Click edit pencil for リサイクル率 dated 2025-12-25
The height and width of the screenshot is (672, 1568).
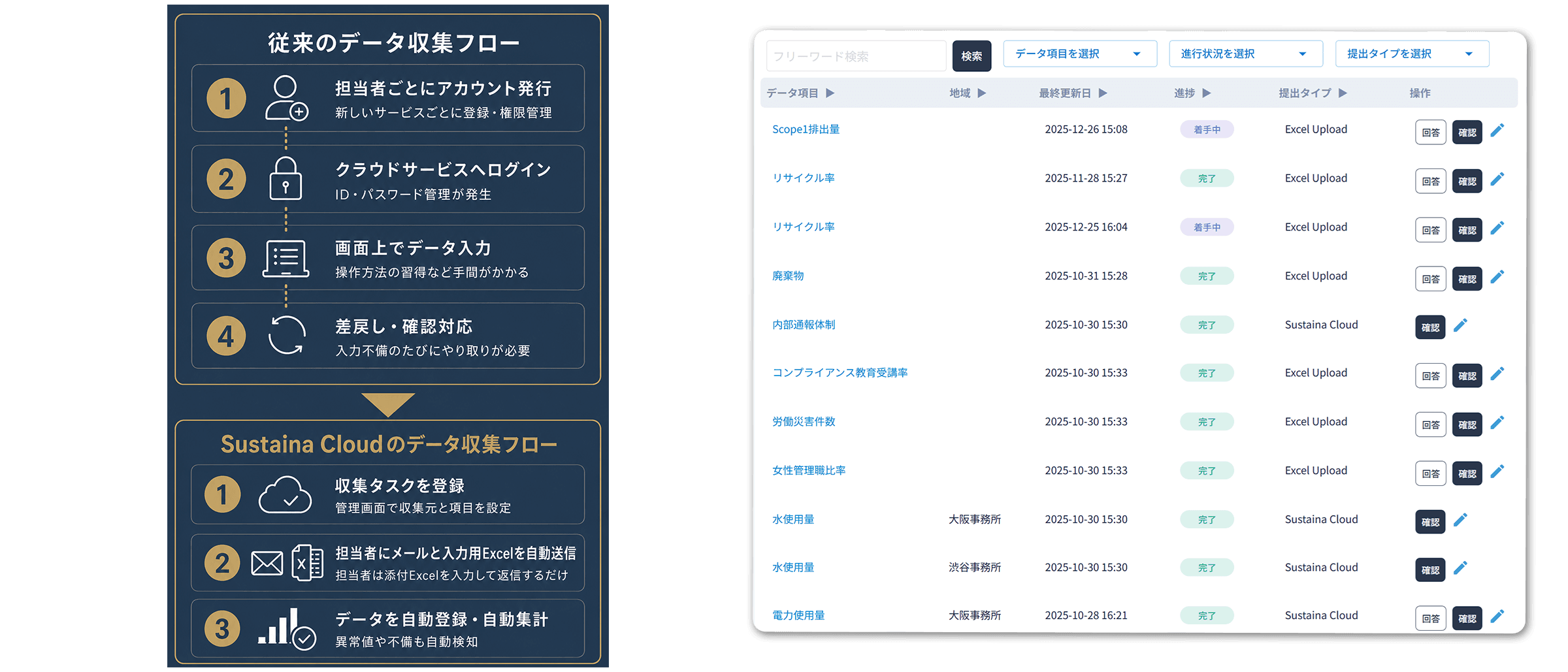coord(1497,228)
